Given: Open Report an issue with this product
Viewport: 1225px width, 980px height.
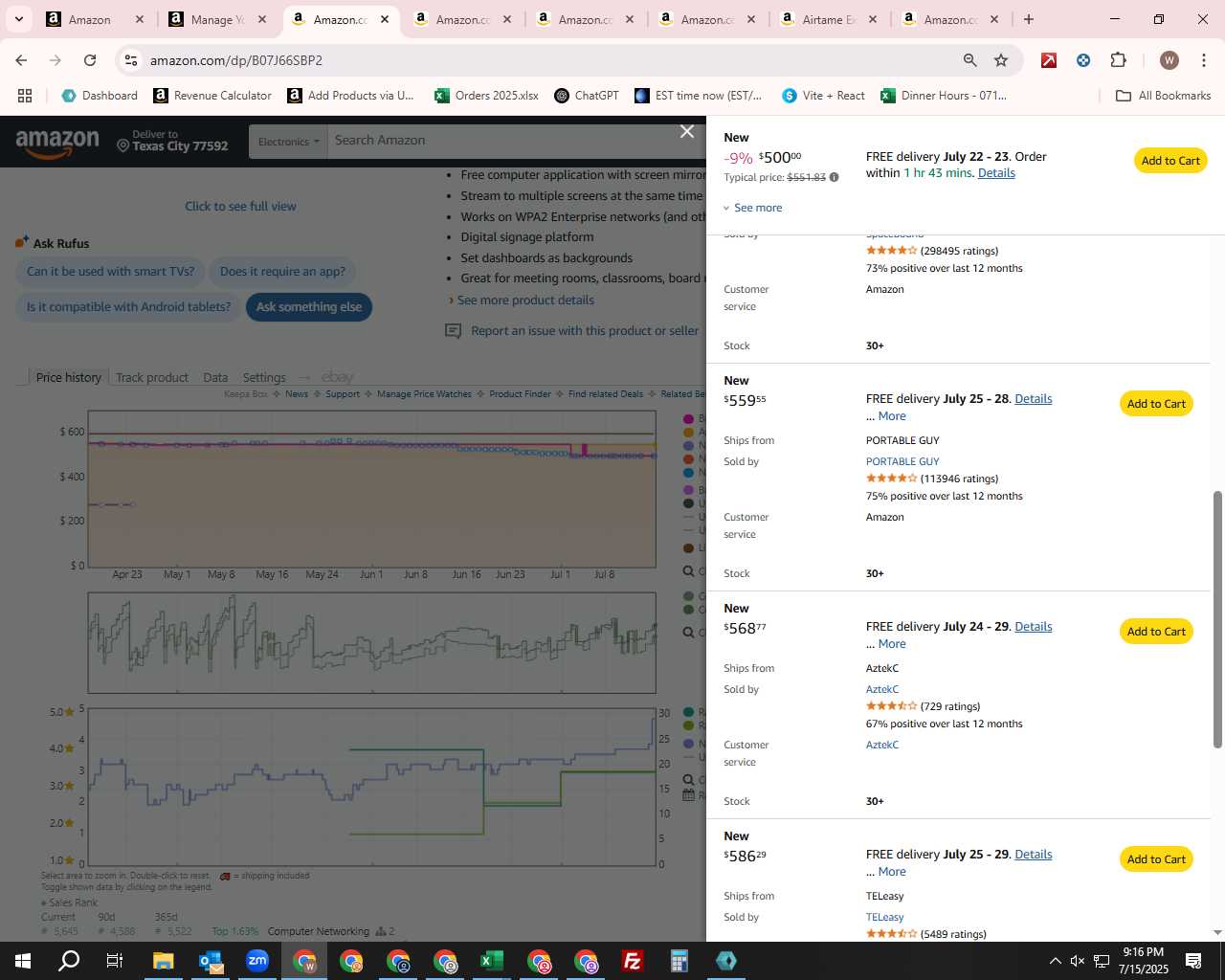Looking at the screenshot, I should pyautogui.click(x=584, y=331).
